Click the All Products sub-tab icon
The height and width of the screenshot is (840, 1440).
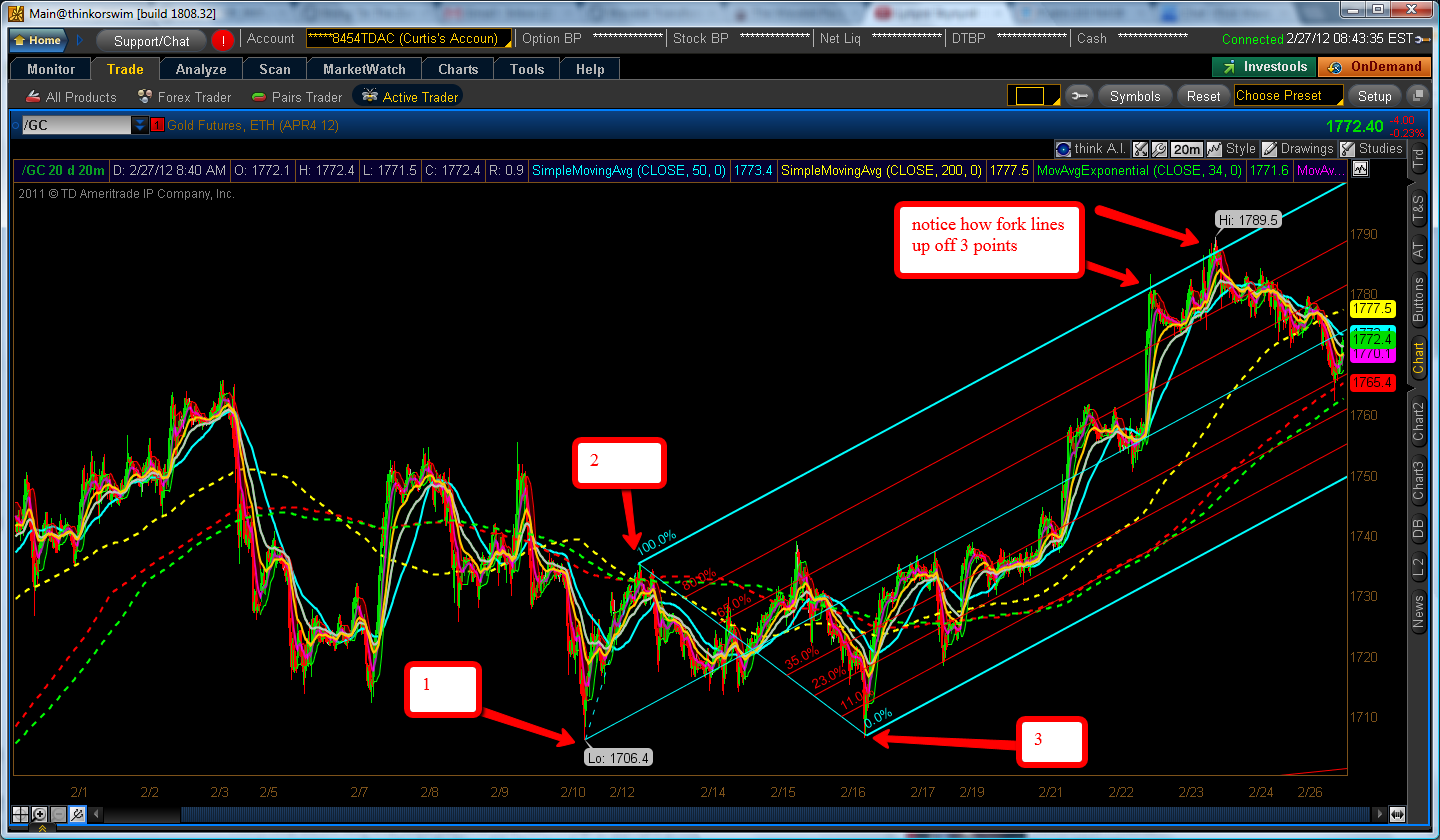(33, 97)
